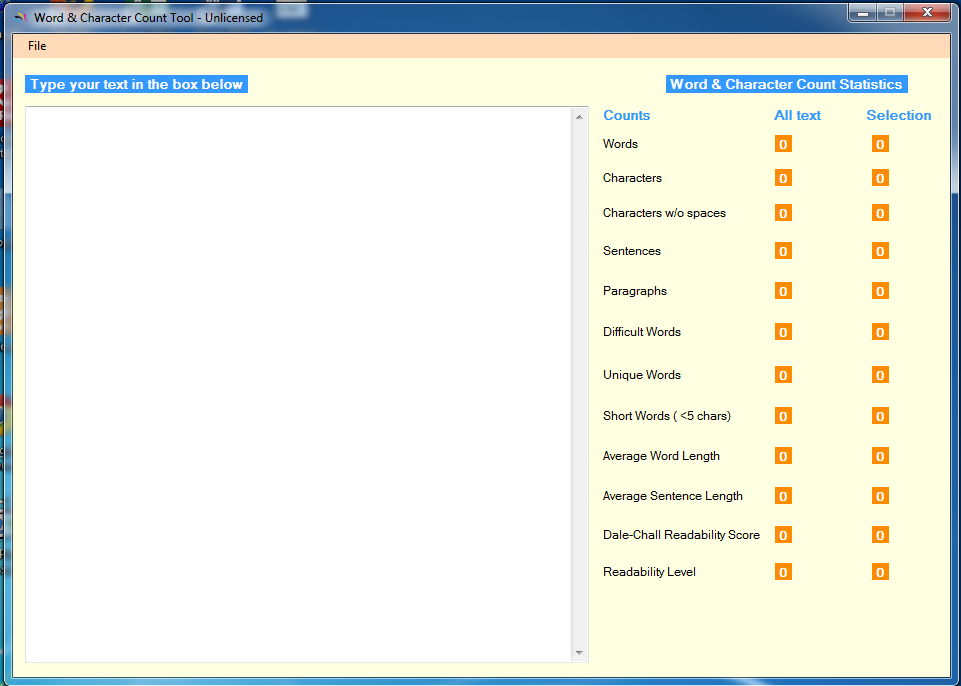This screenshot has width=961, height=686.
Task: Click the 'Type your text in the box below' label
Action: pyautogui.click(x=136, y=85)
